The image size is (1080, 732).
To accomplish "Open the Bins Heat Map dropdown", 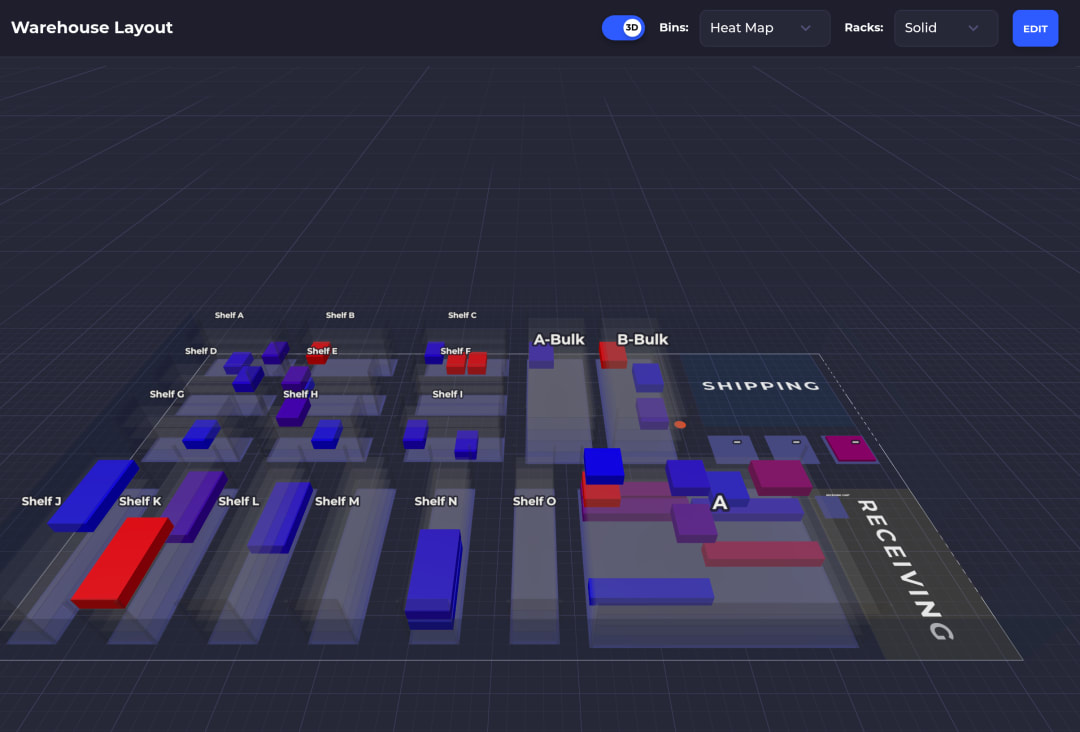I will pyautogui.click(x=765, y=28).
